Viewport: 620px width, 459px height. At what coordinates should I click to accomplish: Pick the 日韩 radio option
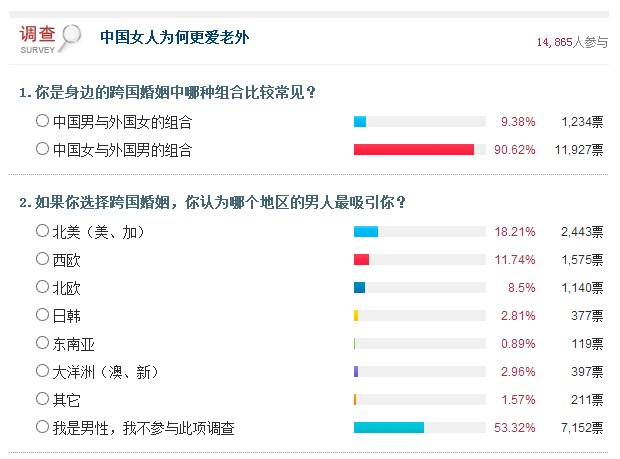[x=42, y=315]
